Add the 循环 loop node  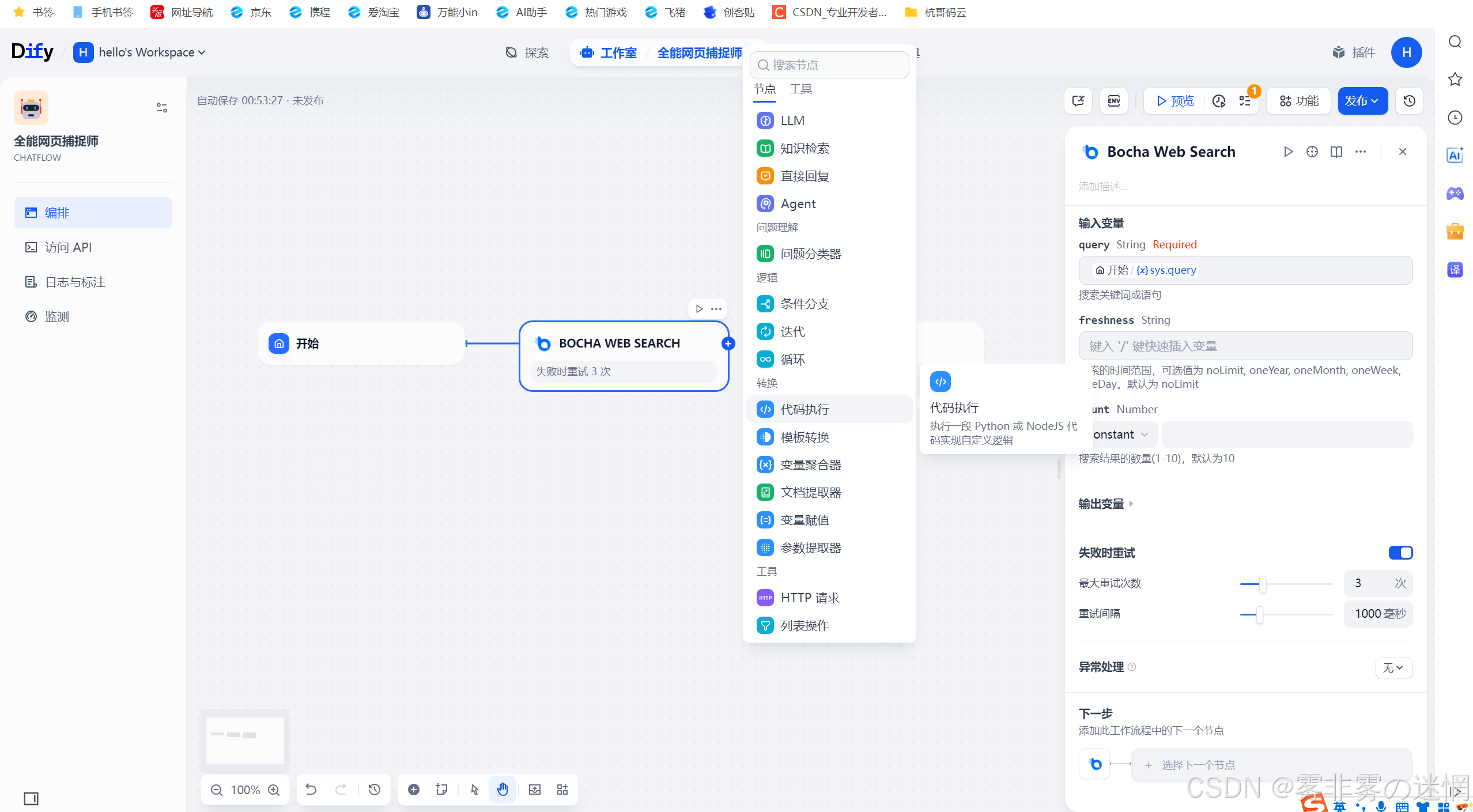coord(829,359)
